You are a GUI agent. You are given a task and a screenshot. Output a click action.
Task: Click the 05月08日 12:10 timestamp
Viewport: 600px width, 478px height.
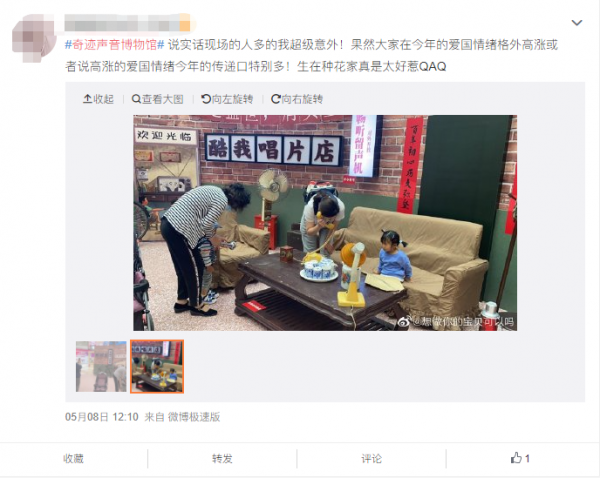tap(102, 417)
